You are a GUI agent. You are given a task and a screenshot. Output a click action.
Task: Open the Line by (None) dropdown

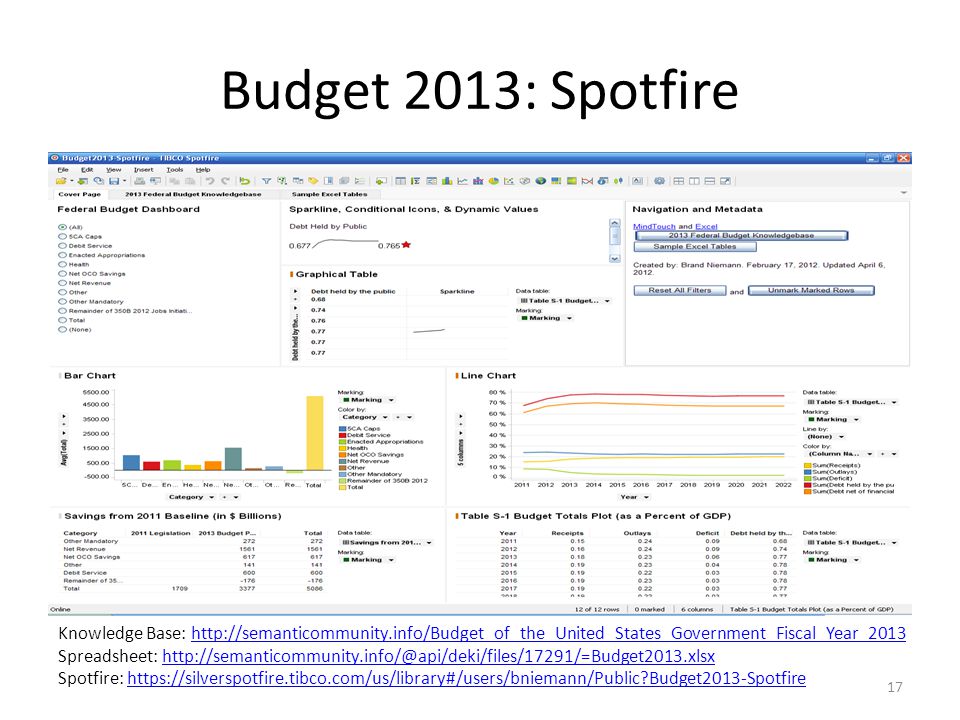(825, 437)
